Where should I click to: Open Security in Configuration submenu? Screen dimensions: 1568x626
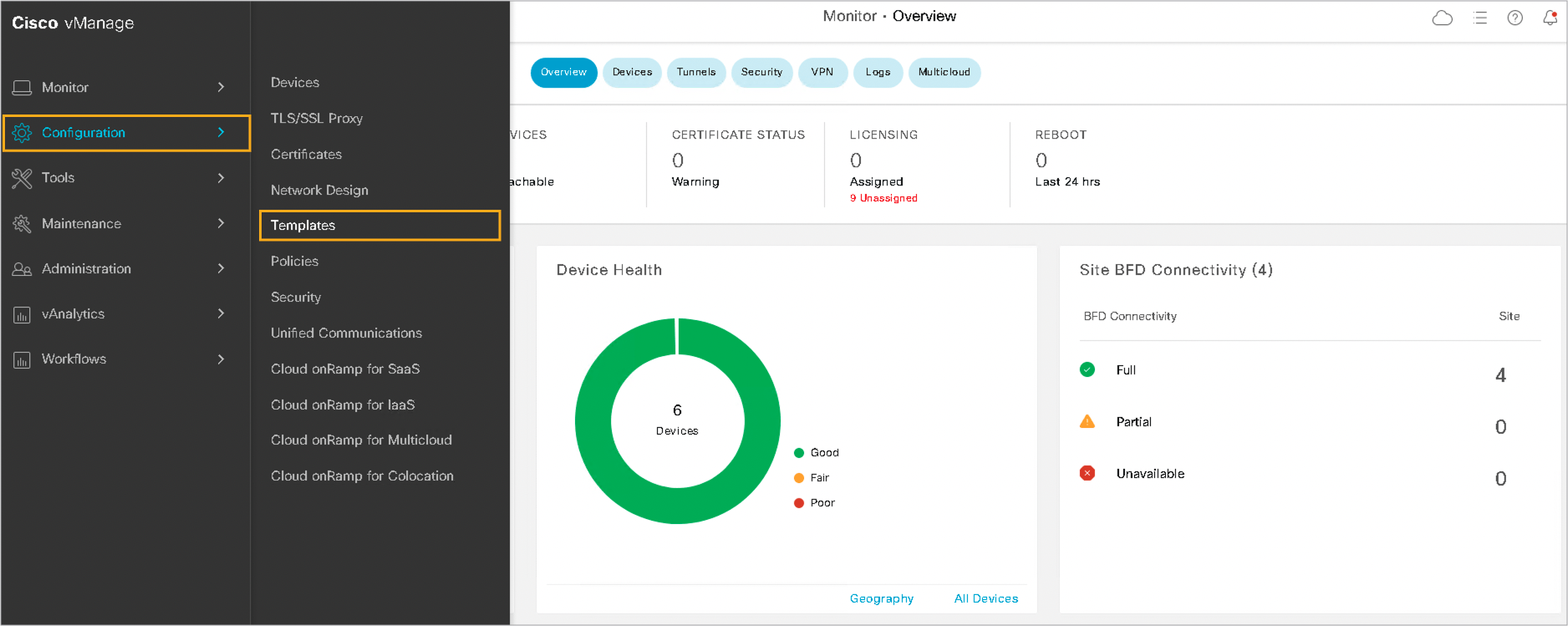point(296,297)
